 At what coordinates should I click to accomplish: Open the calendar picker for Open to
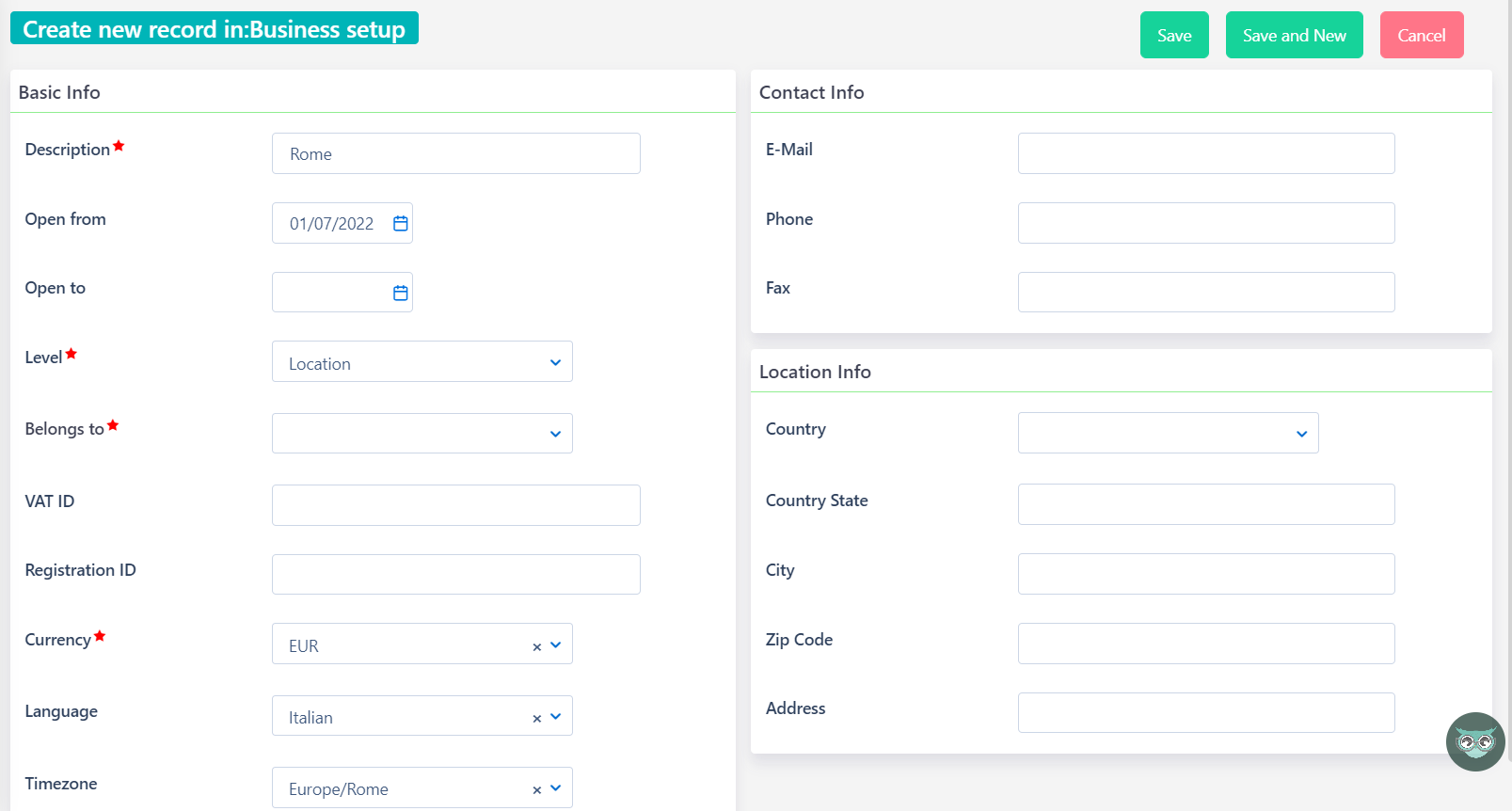click(401, 293)
